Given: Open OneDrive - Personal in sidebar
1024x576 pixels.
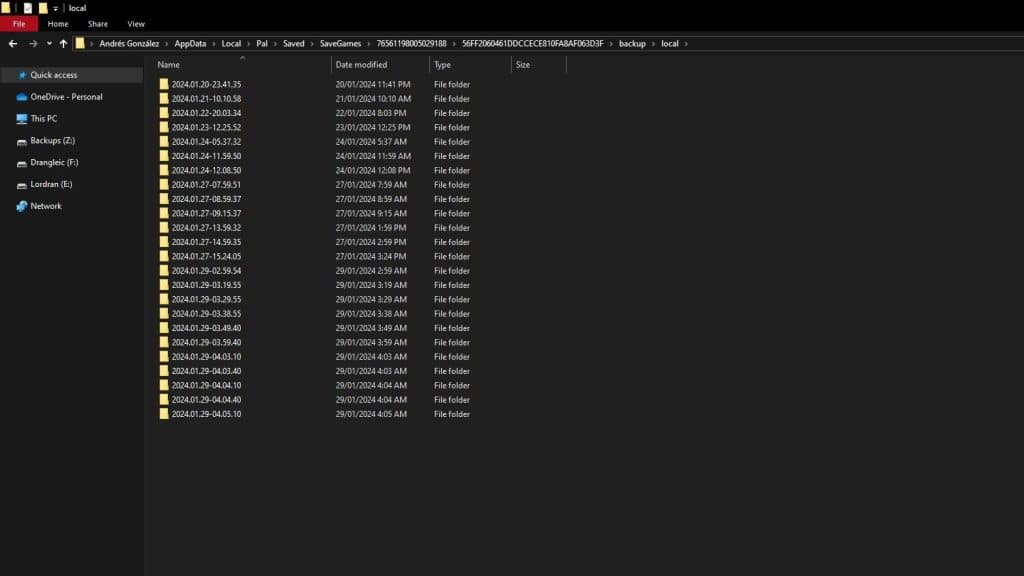Looking at the screenshot, I should tap(66, 97).
